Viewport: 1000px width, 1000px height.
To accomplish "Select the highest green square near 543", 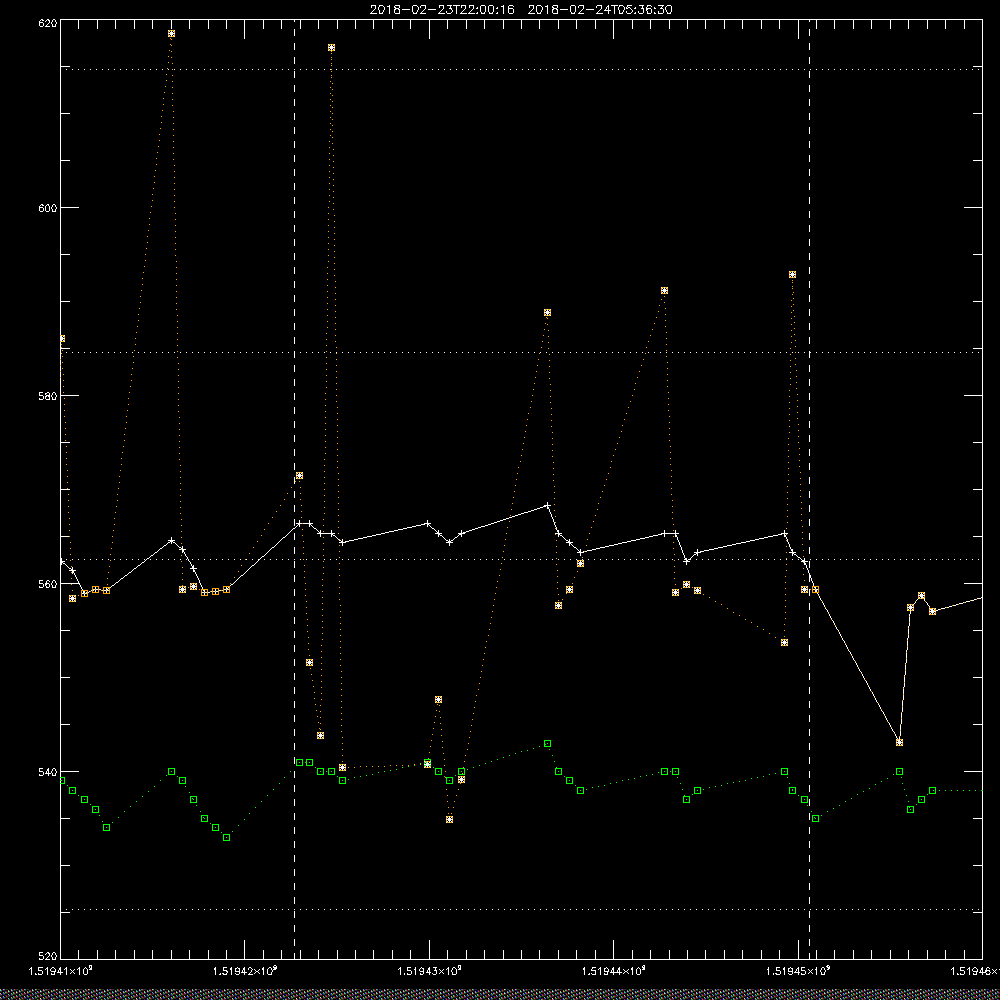I will [548, 744].
